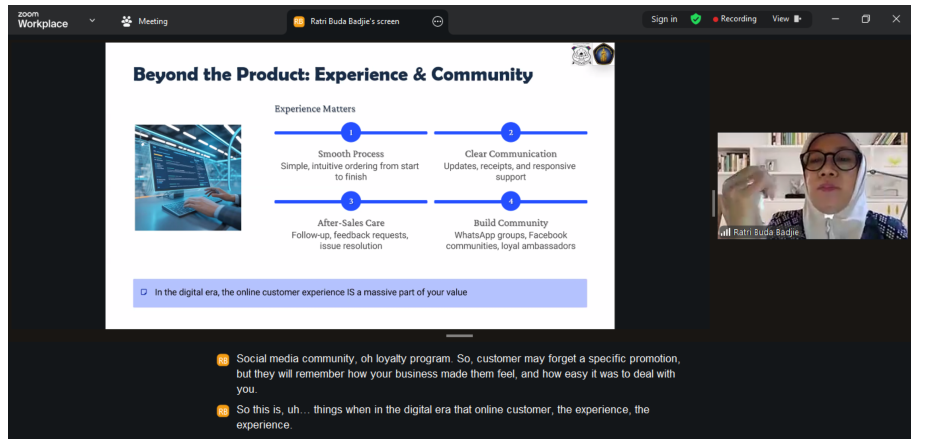This screenshot has height=439, width=943.
Task: Restore down the Zoom window
Action: tap(865, 19)
